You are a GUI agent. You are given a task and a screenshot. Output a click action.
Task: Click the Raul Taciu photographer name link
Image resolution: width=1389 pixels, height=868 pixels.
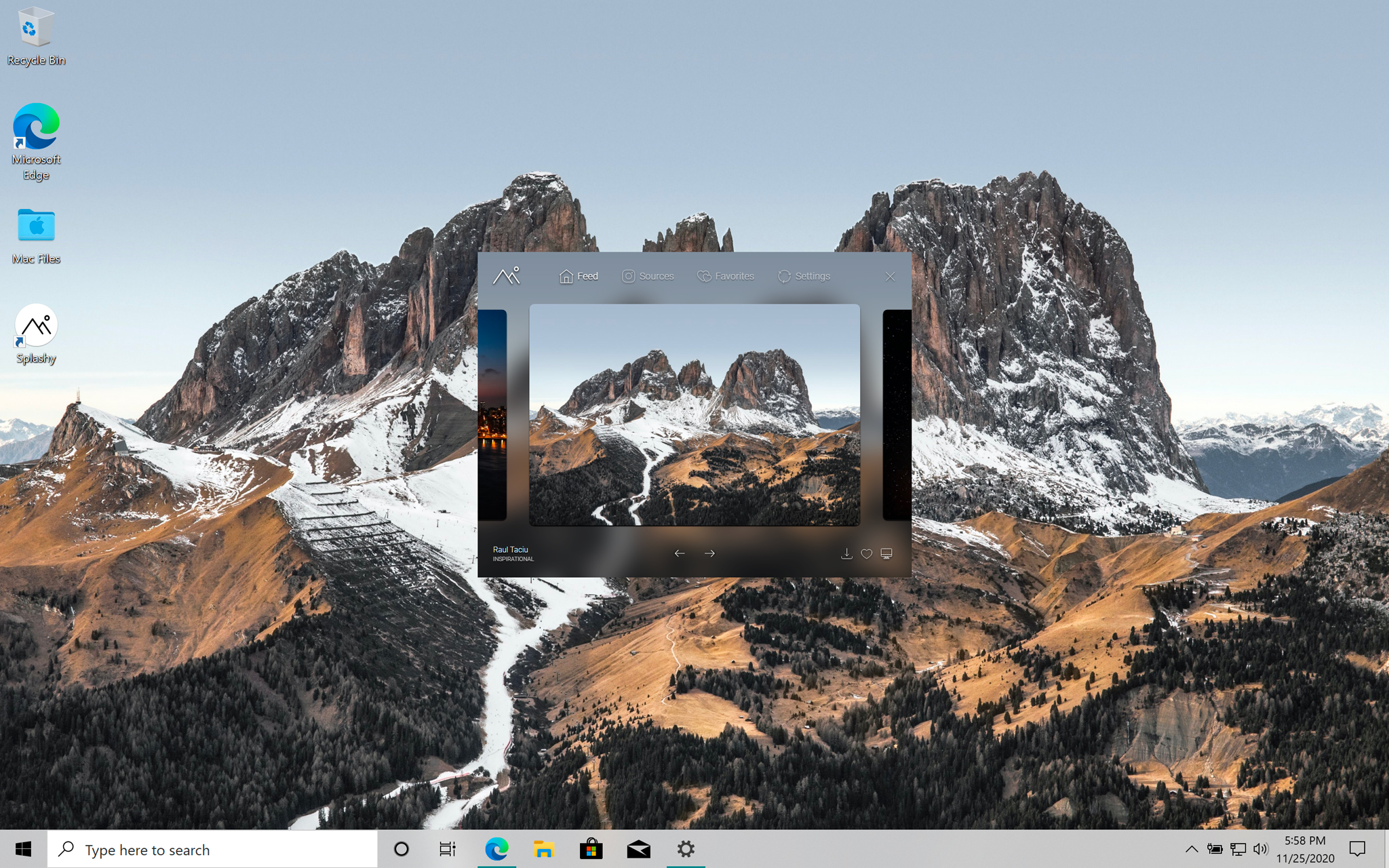pyautogui.click(x=511, y=548)
